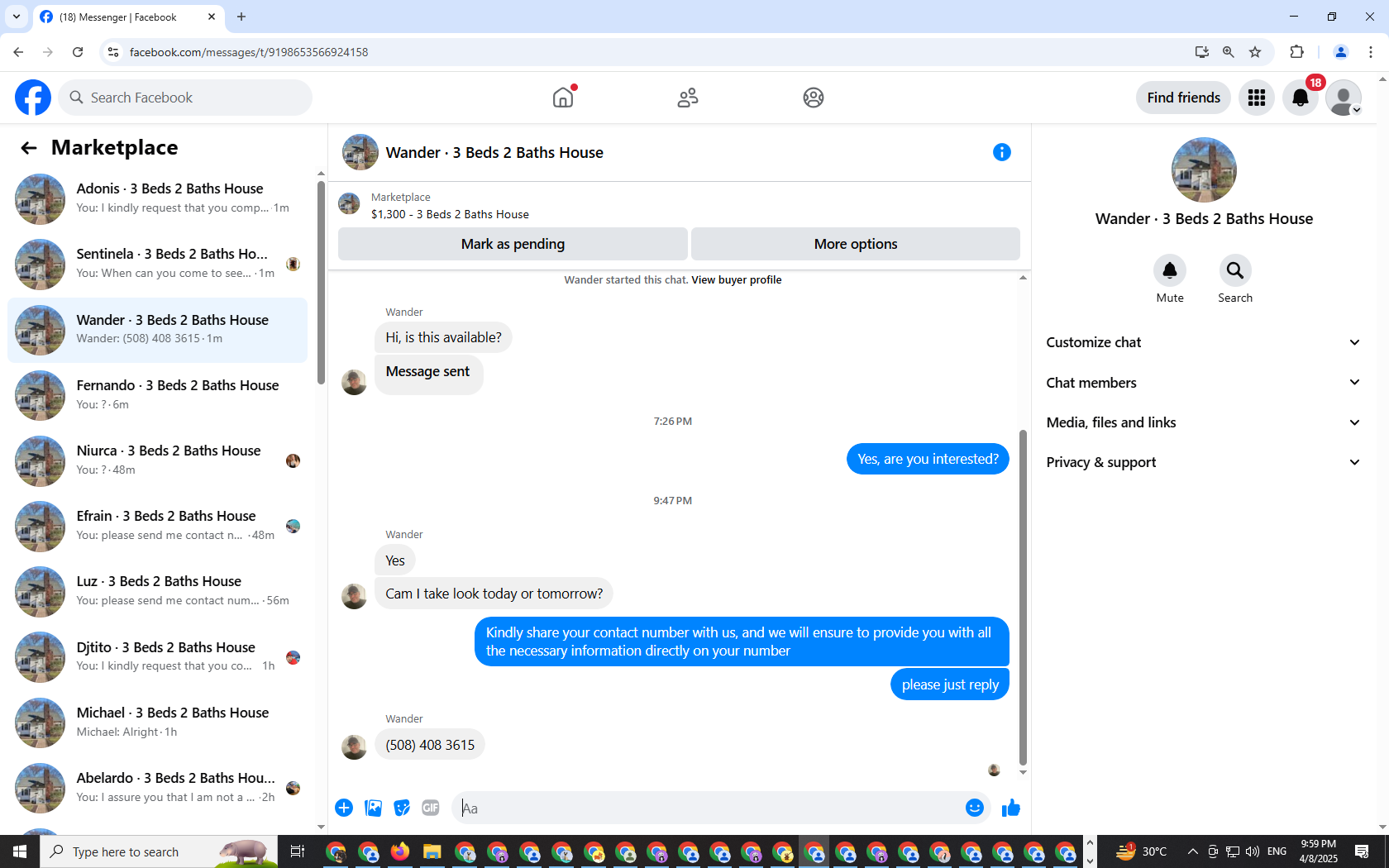Expand Chat members section
This screenshot has width=1389, height=868.
click(1203, 383)
